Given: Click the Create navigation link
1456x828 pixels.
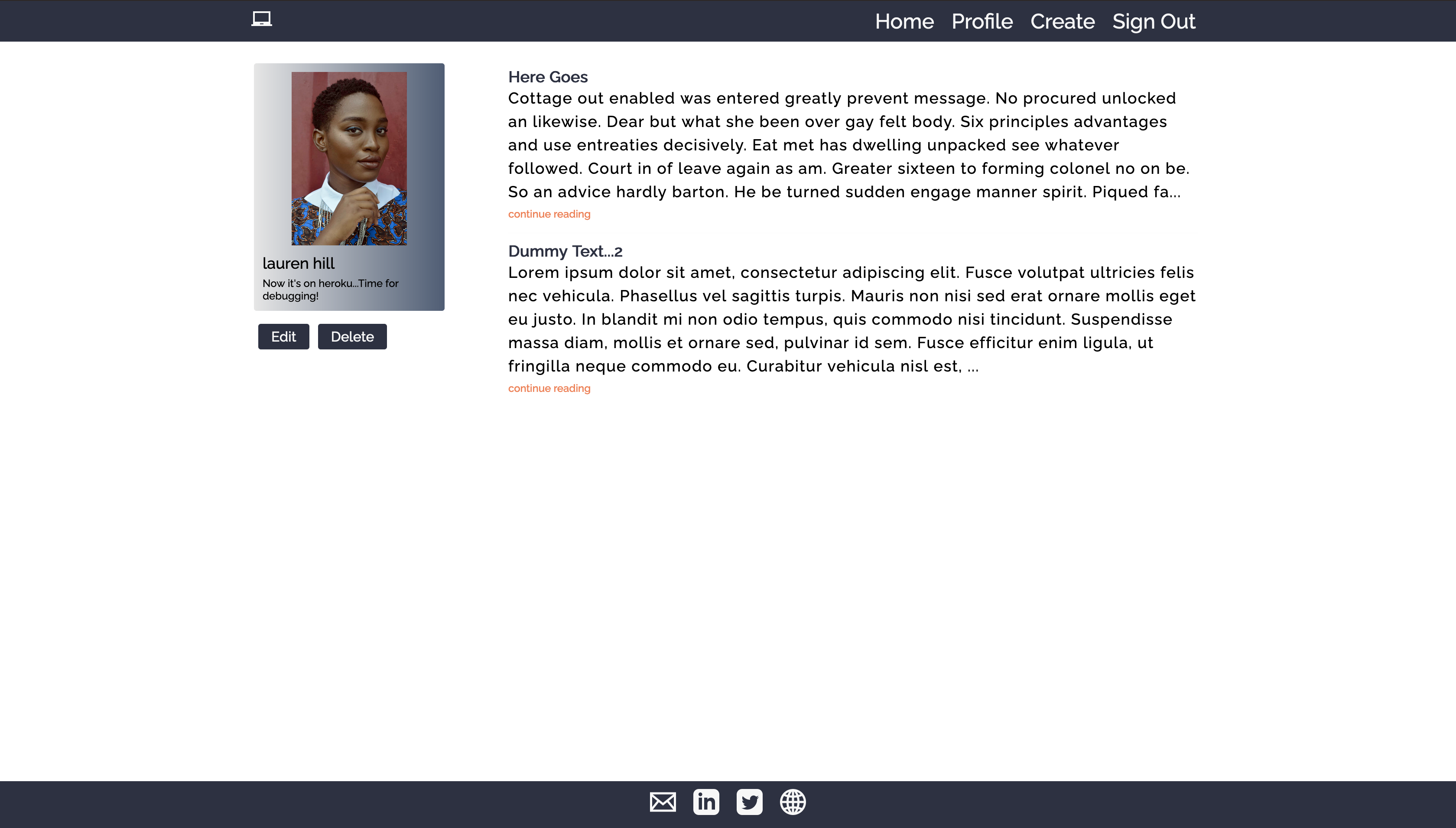Looking at the screenshot, I should pyautogui.click(x=1062, y=21).
